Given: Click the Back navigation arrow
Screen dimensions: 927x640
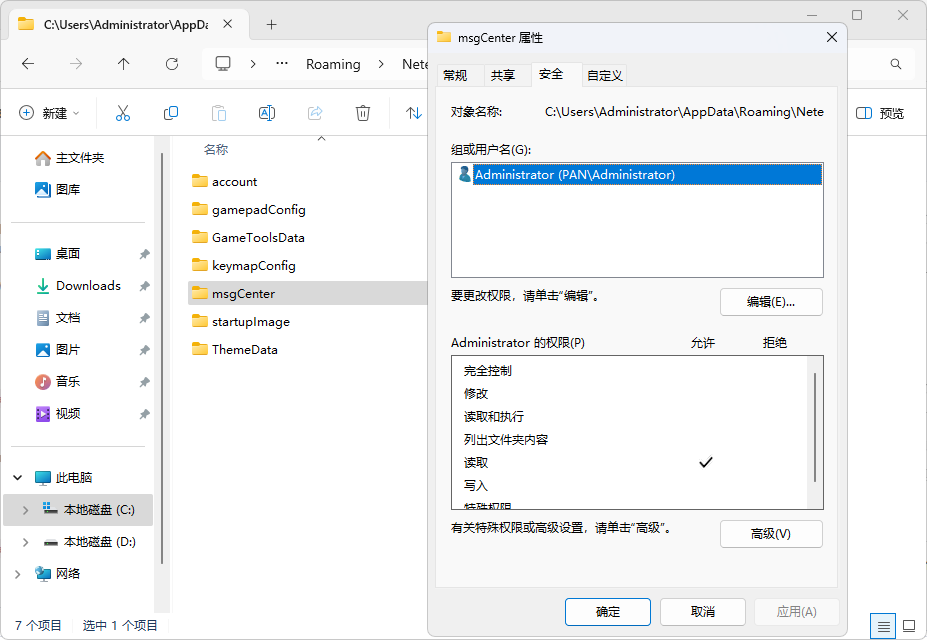Looking at the screenshot, I should [x=28, y=64].
